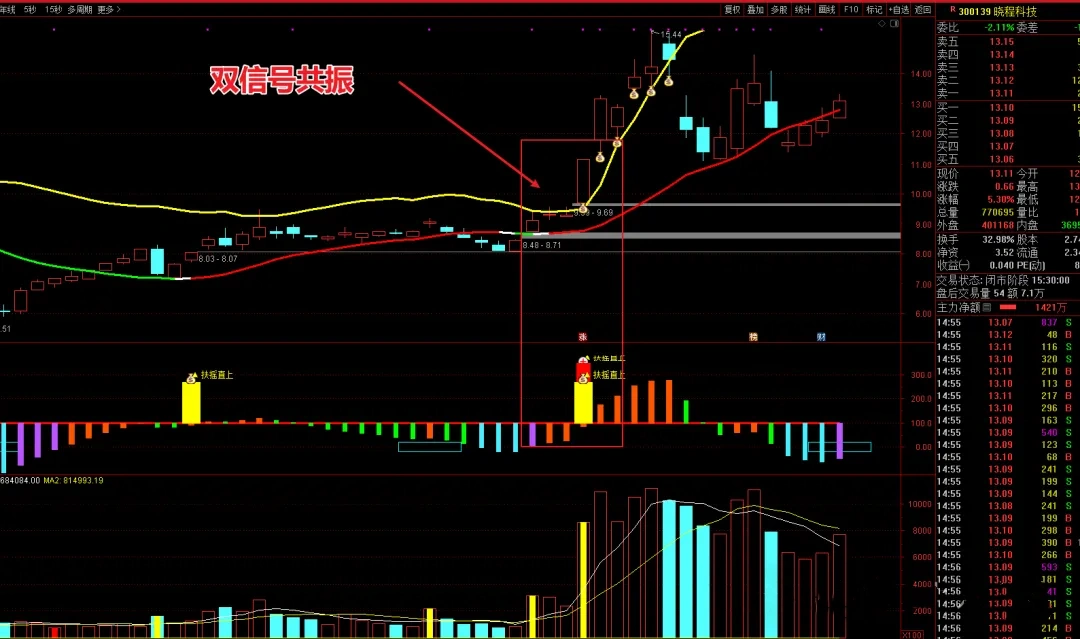Select 卖二 ask price 13.12
The width and height of the screenshot is (1080, 639).
tap(1001, 80)
